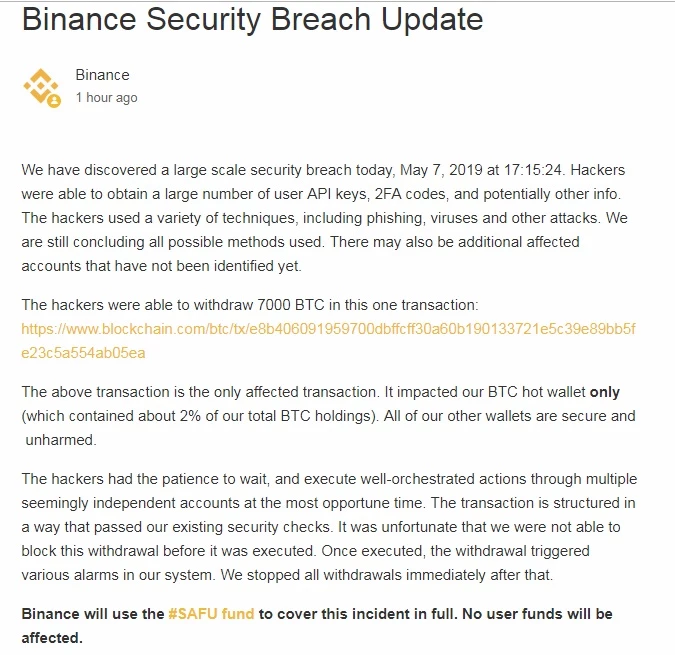
Task: Open the #SAFU fund link
Action: (x=211, y=614)
